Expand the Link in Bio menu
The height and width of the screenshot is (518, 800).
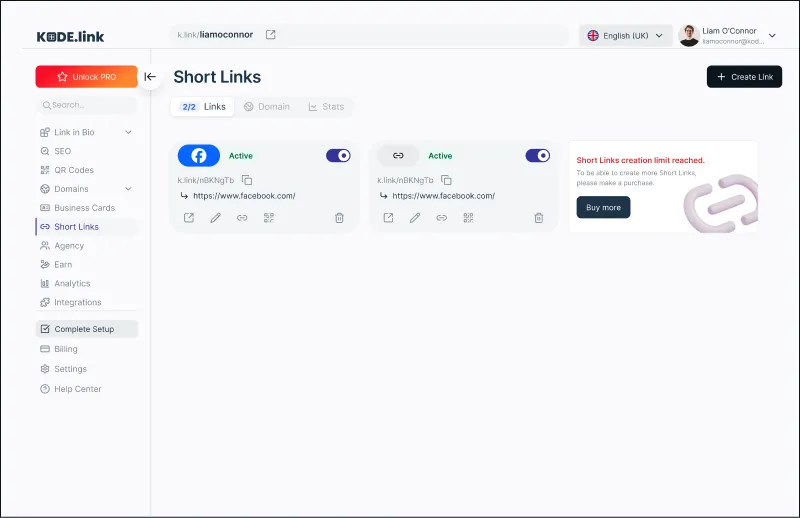tap(128, 132)
